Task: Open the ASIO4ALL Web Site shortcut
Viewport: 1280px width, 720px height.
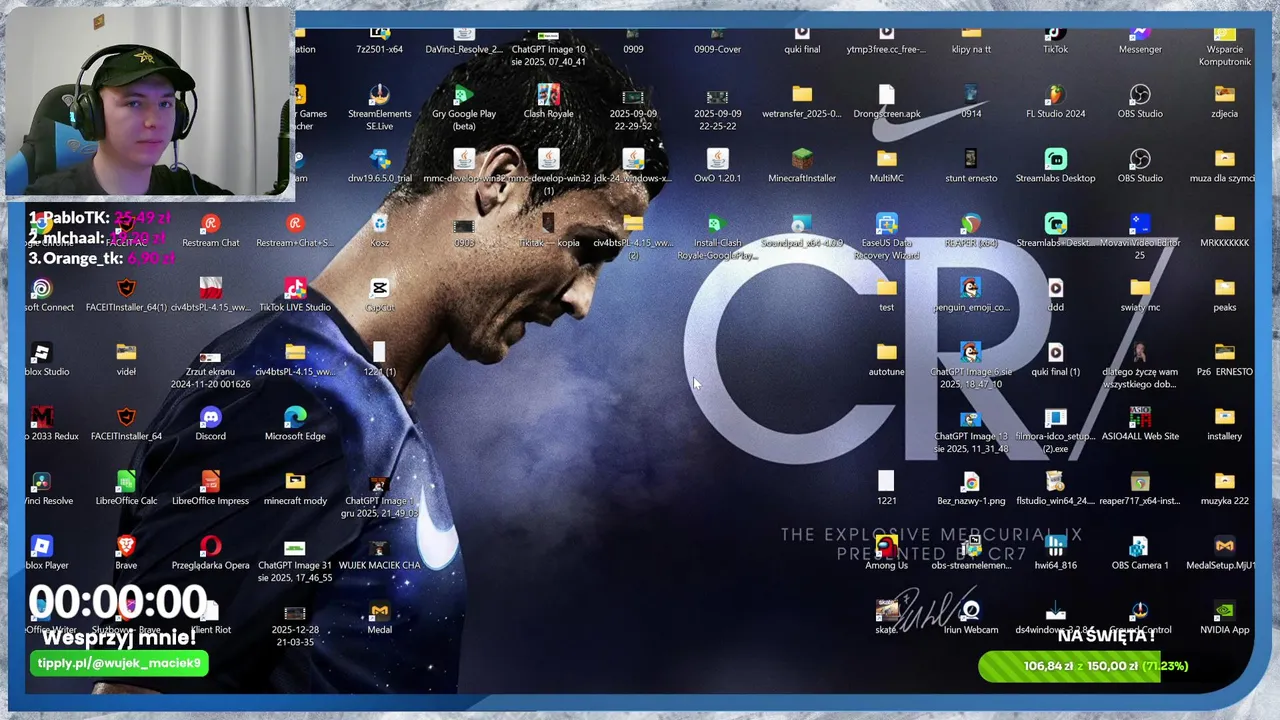Action: click(1140, 423)
